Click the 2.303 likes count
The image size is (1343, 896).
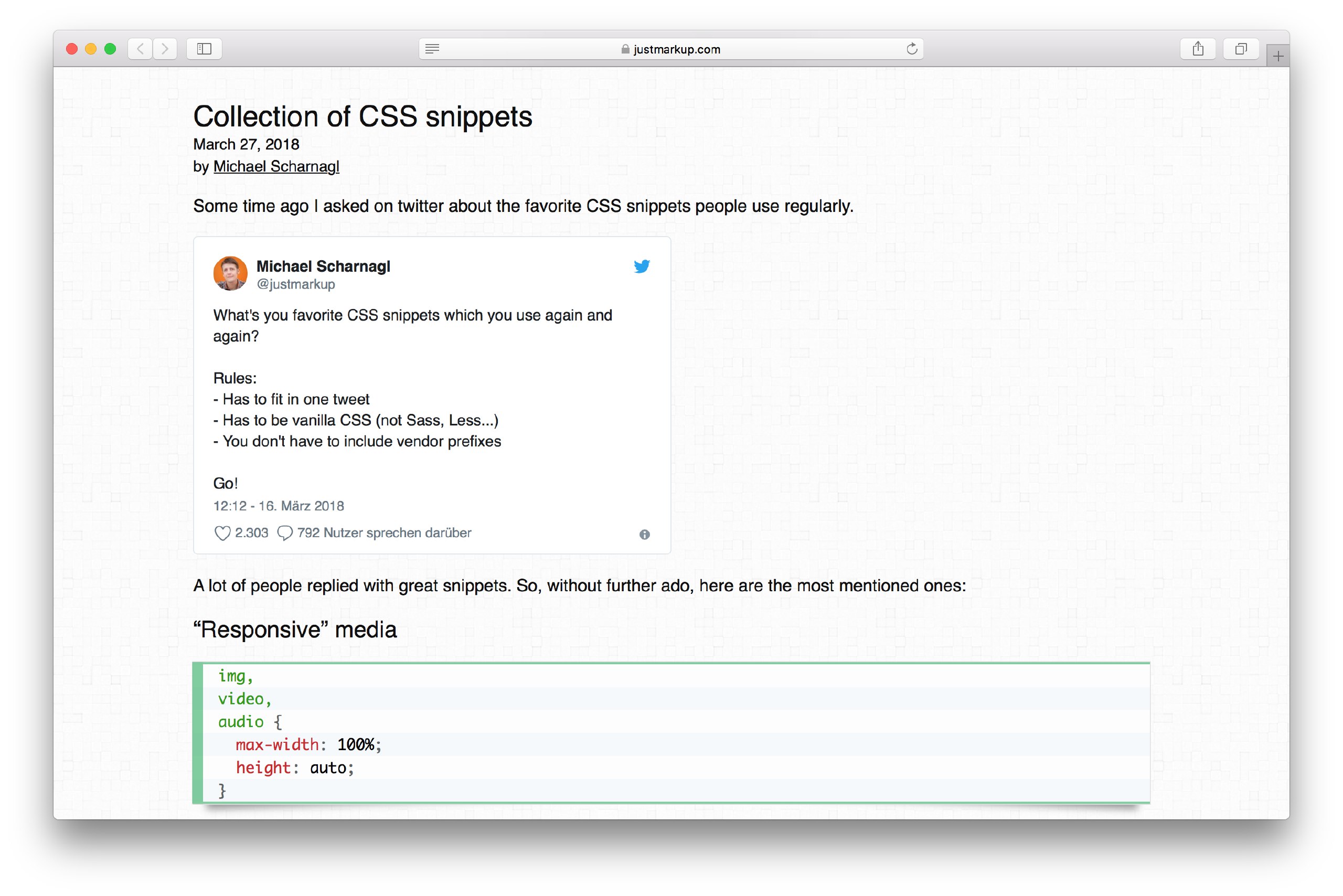251,532
